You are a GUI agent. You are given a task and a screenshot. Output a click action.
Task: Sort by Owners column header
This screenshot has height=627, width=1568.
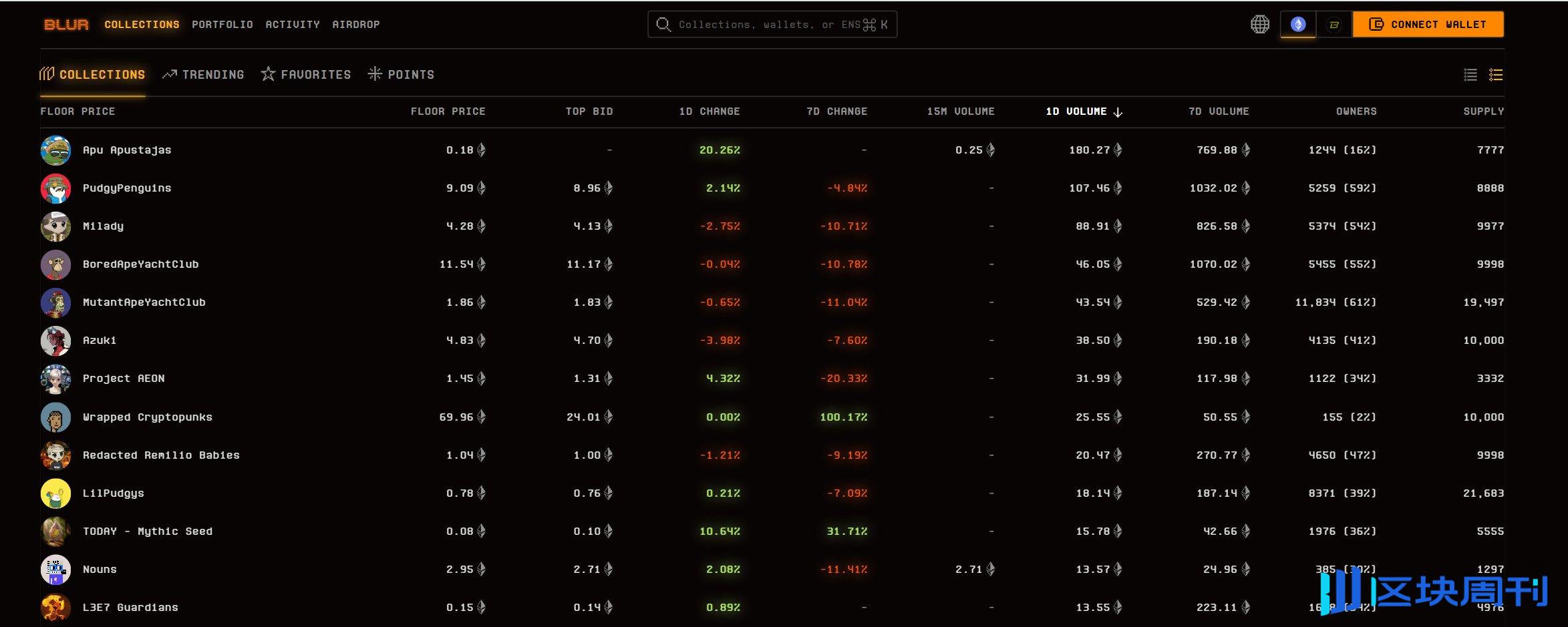coord(1356,112)
